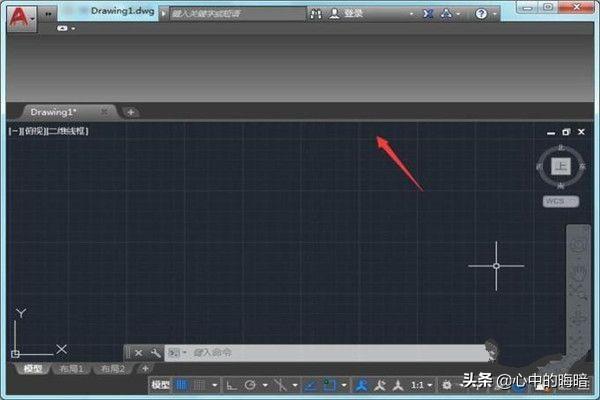Click the 登录 sign-in button

353,15
